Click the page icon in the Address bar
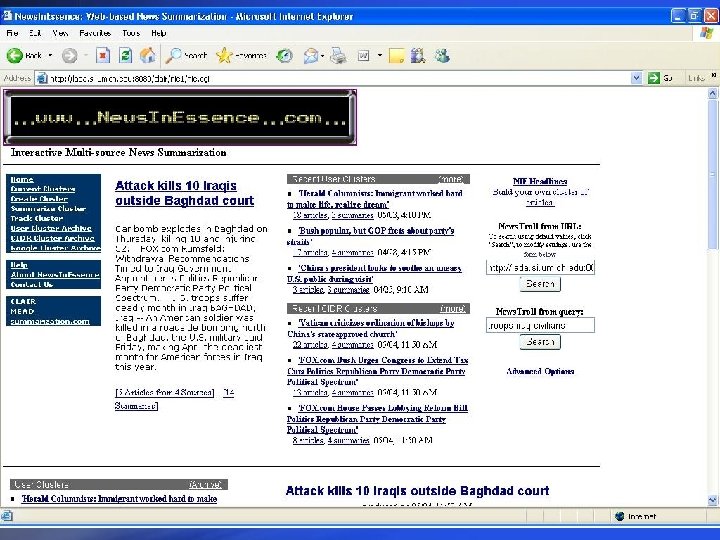The image size is (720, 540). (x=42, y=79)
